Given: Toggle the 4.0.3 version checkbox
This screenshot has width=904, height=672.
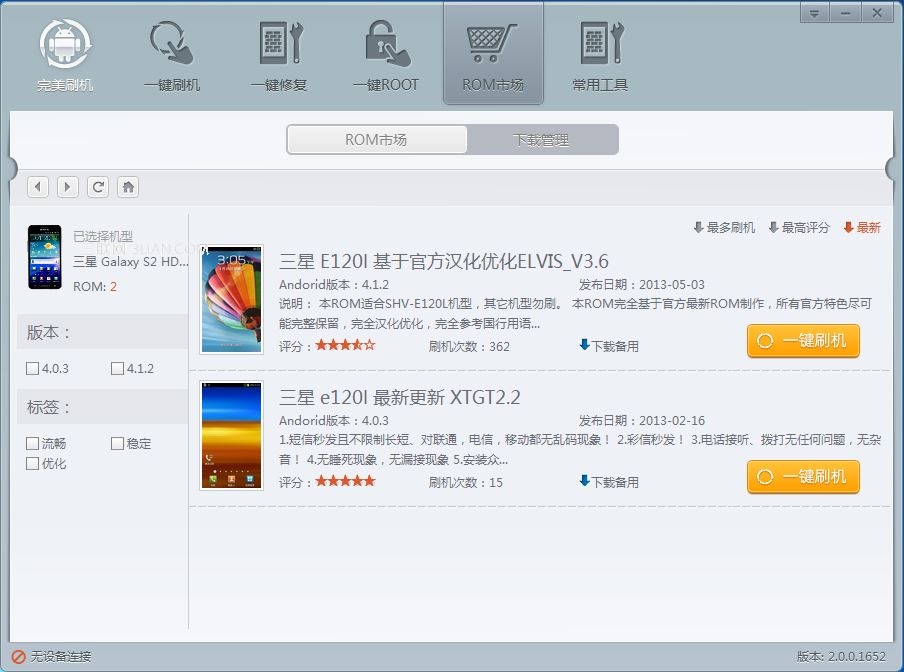Looking at the screenshot, I should pyautogui.click(x=33, y=368).
